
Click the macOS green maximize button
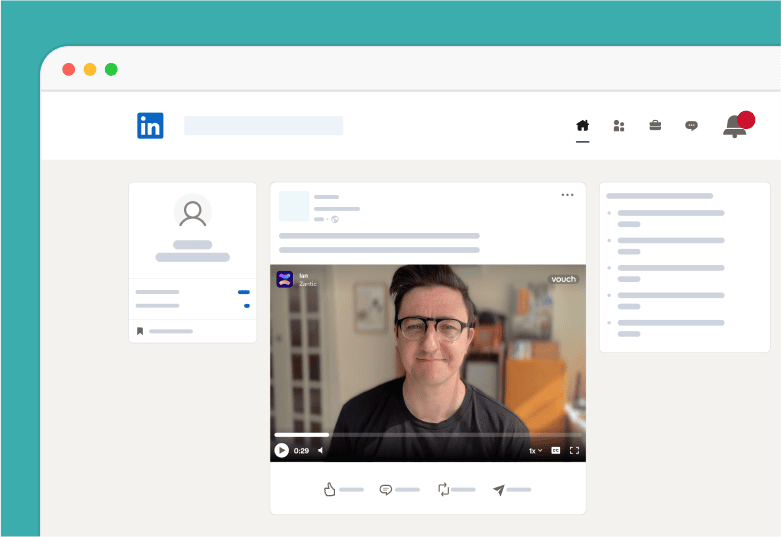[111, 69]
